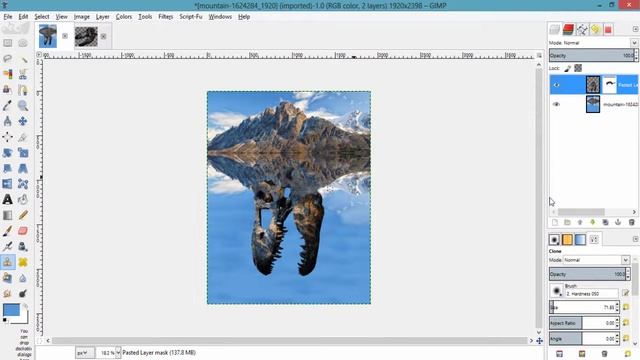Select the Paintbrush tool
Viewport: 640px width, 360px height.
7,231
